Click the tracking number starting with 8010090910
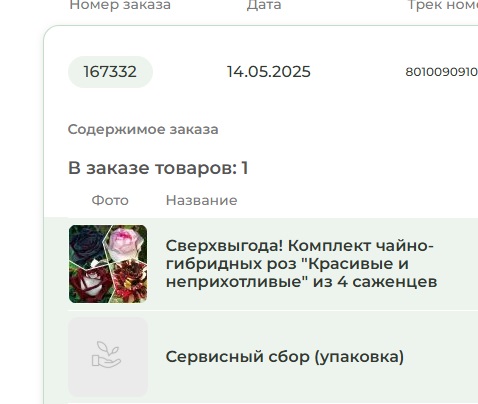The image size is (478, 404). (x=442, y=72)
